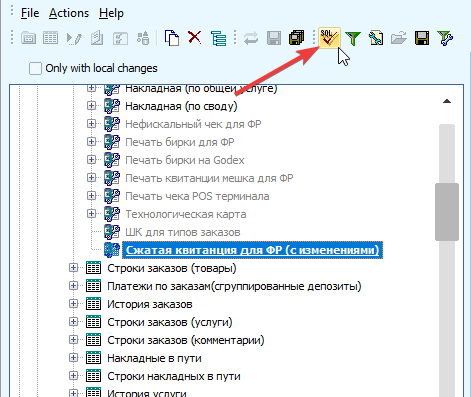Viewport: 471px width, 397px height.
Task: Open the Actions menu
Action: [x=69, y=13]
